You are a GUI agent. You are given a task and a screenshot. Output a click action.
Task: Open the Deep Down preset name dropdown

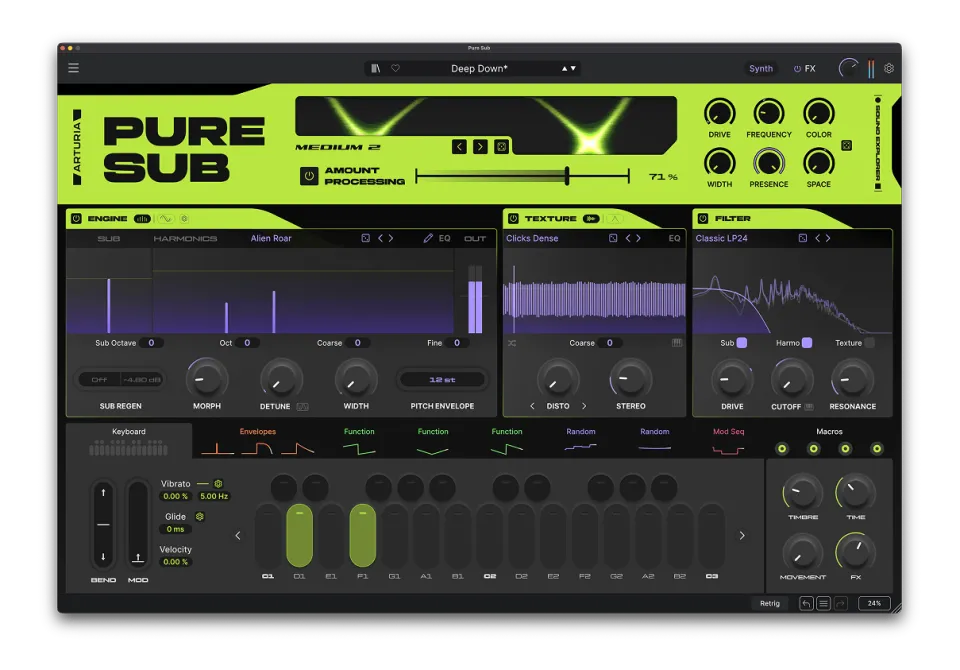click(x=479, y=69)
